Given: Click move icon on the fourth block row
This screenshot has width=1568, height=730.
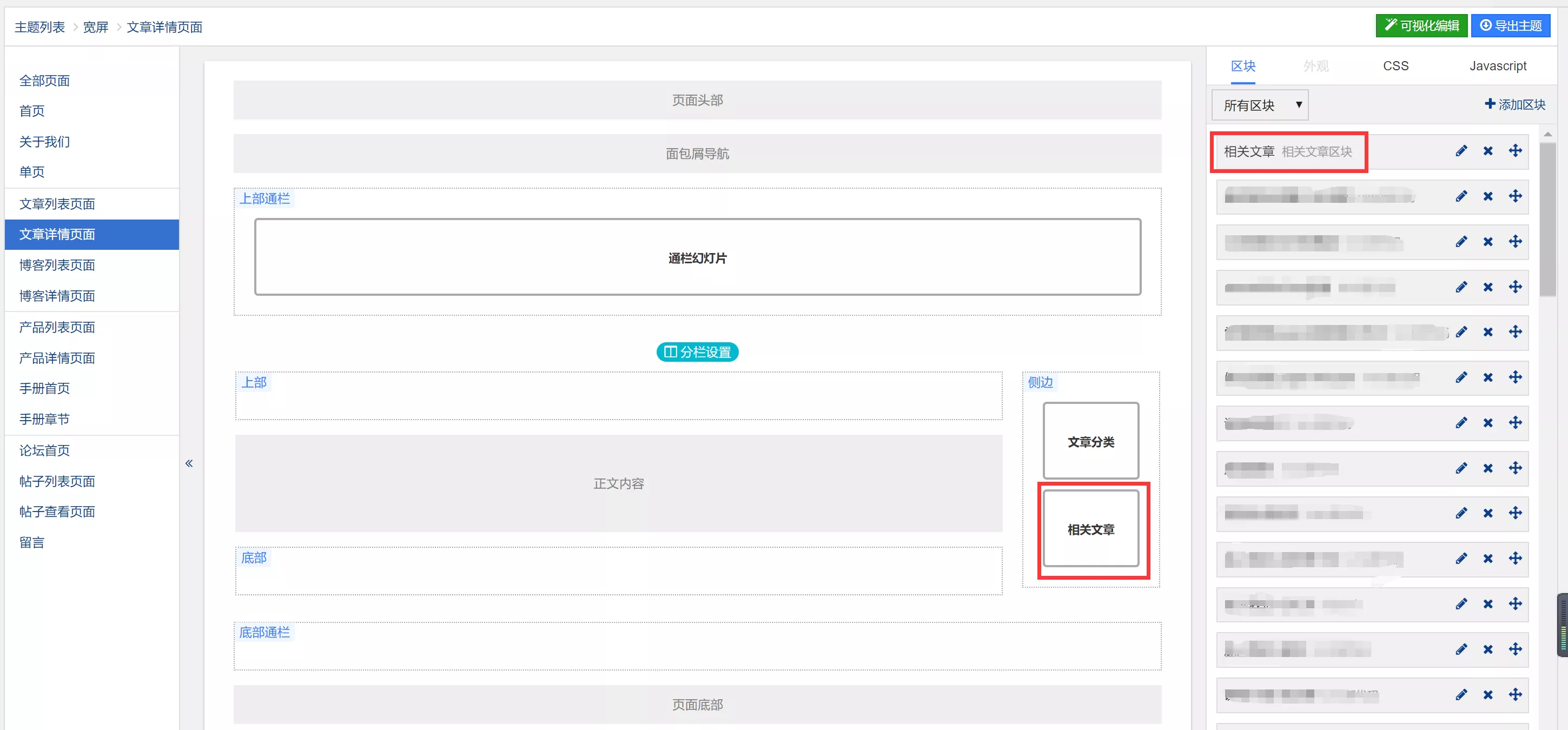Looking at the screenshot, I should pos(1515,287).
